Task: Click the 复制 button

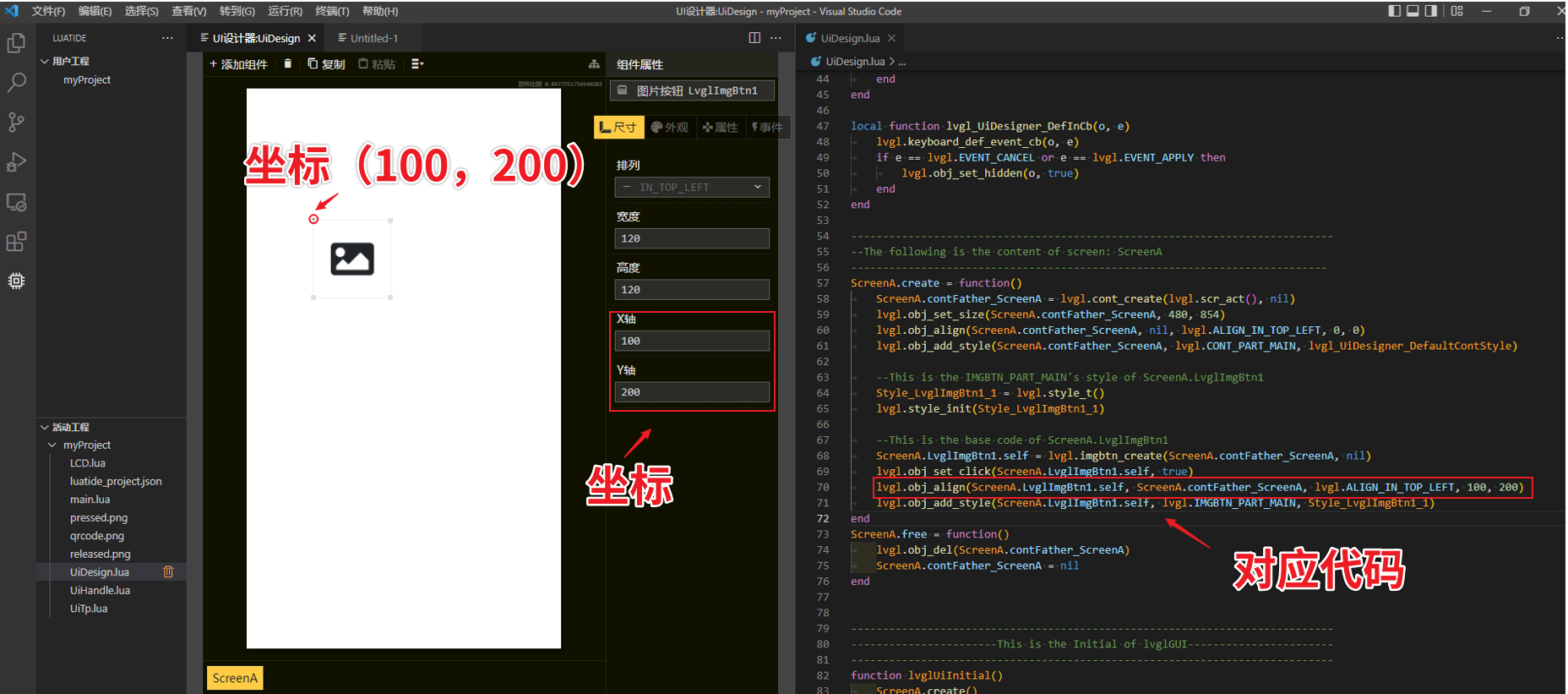Action: click(x=326, y=64)
